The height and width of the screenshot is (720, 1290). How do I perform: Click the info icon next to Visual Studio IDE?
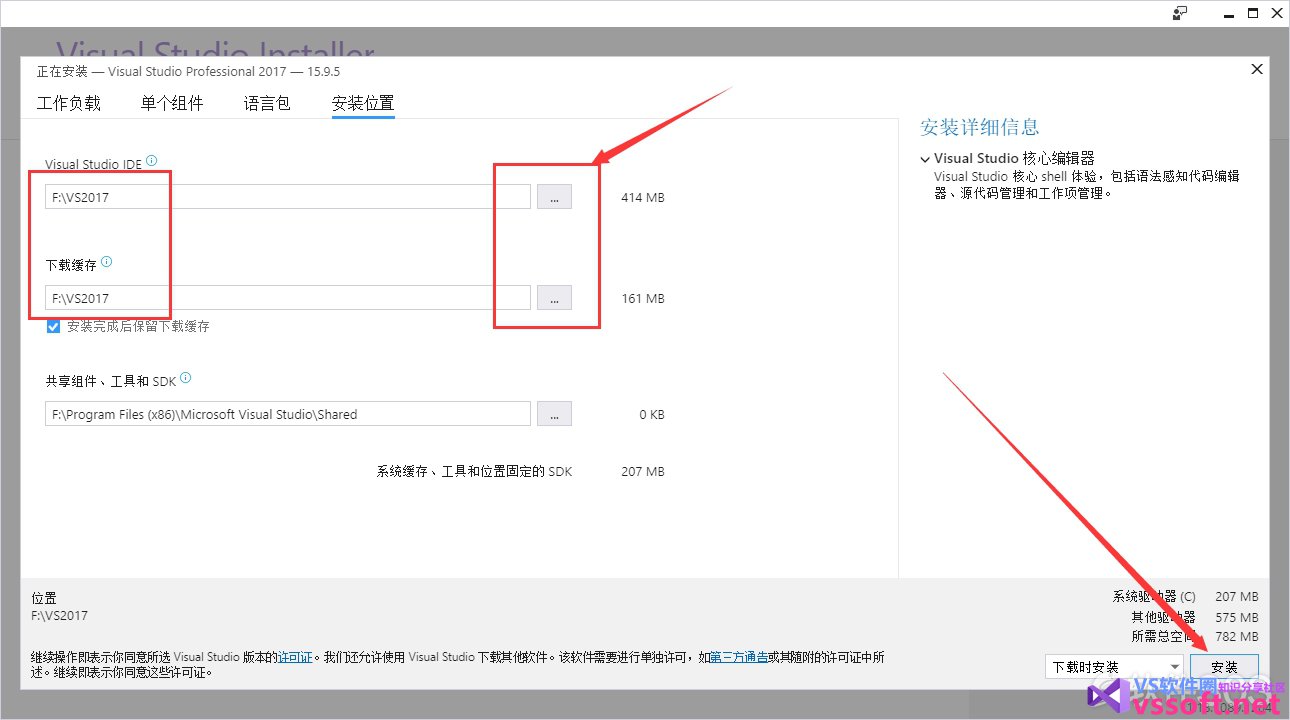[x=151, y=161]
